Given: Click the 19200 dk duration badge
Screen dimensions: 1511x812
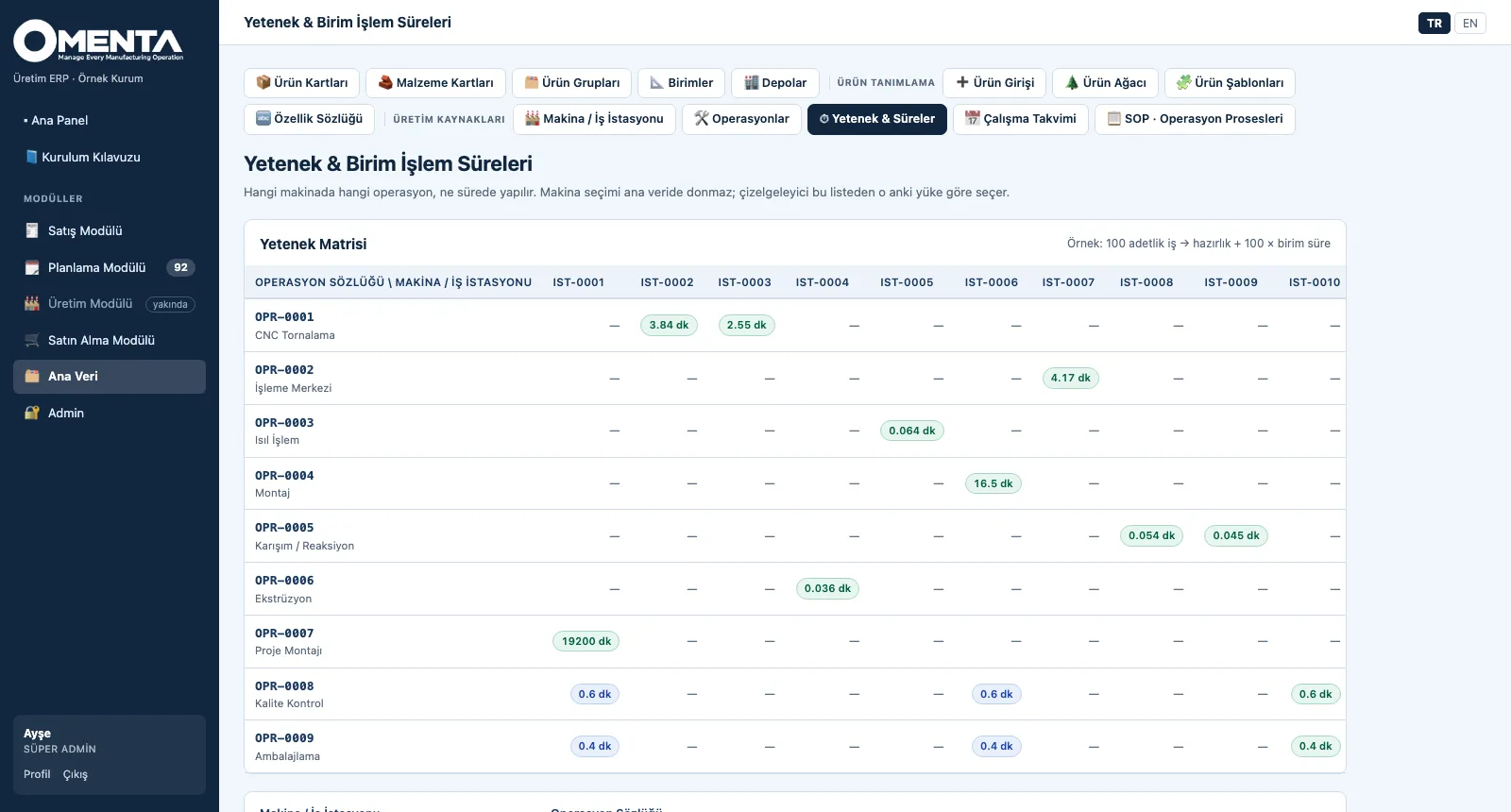Looking at the screenshot, I should (x=586, y=642).
